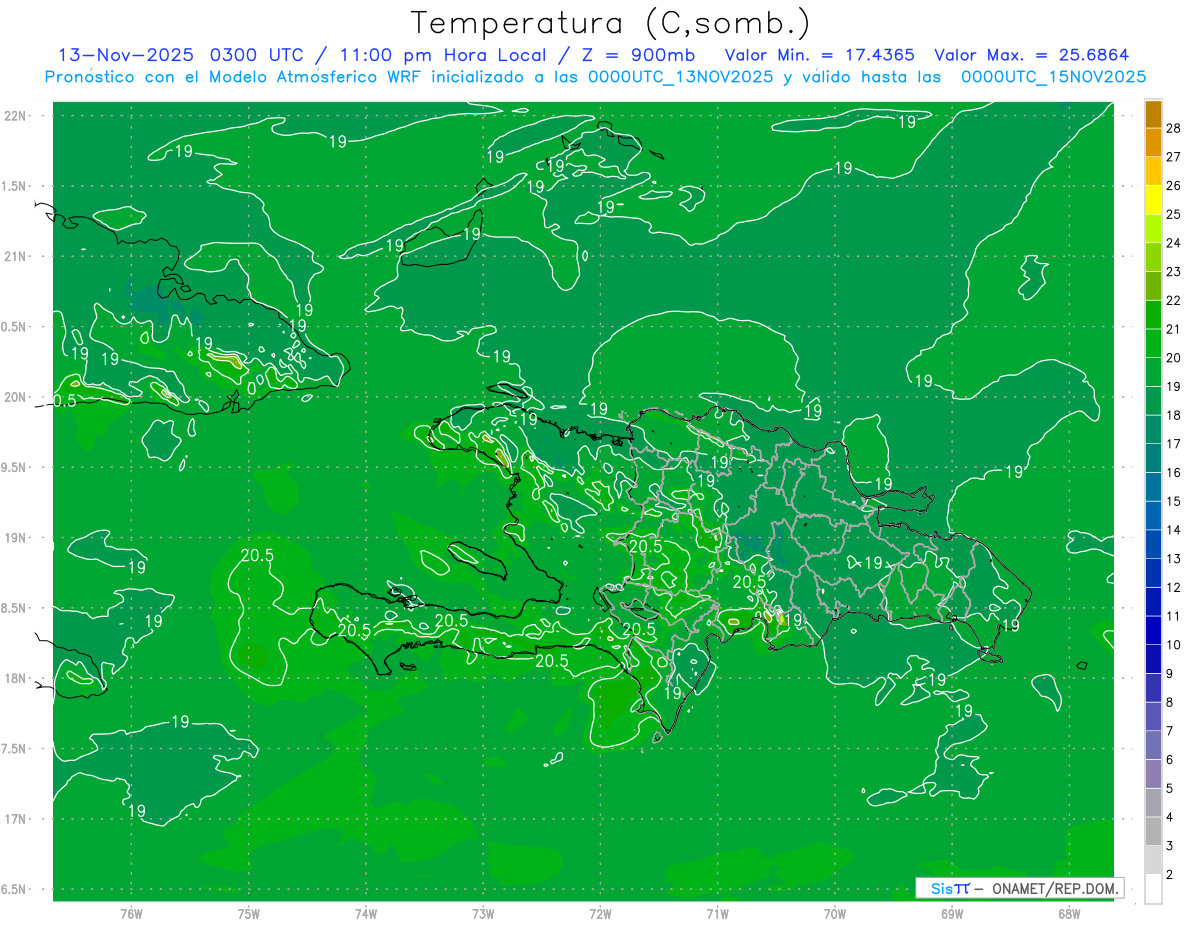Click the "17N" latitude axis label
1200x927 pixels.
pyautogui.click(x=15, y=819)
